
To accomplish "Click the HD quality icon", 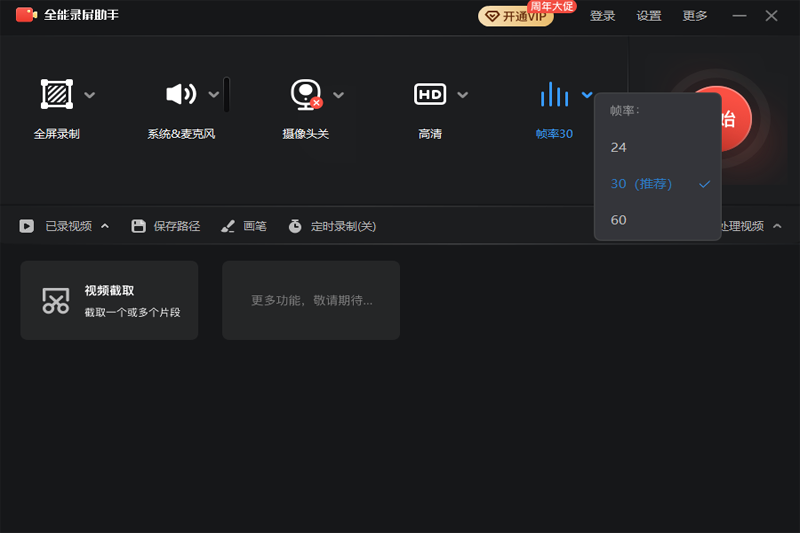I will 429,94.
